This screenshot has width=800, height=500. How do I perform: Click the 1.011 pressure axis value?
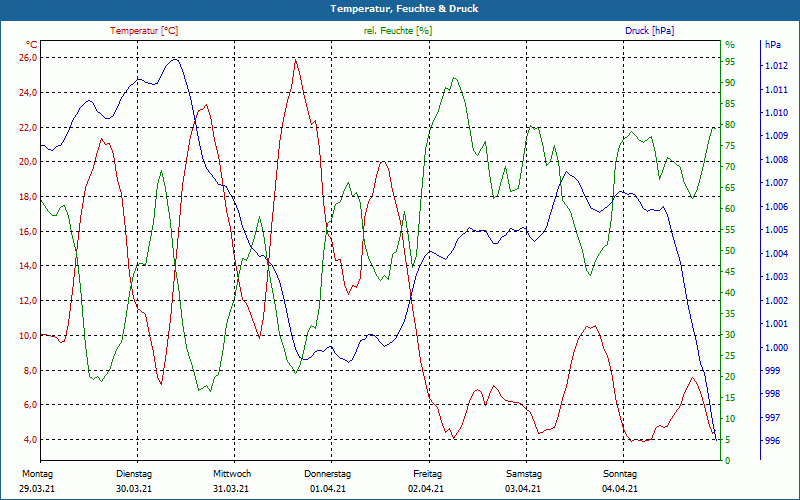776,90
